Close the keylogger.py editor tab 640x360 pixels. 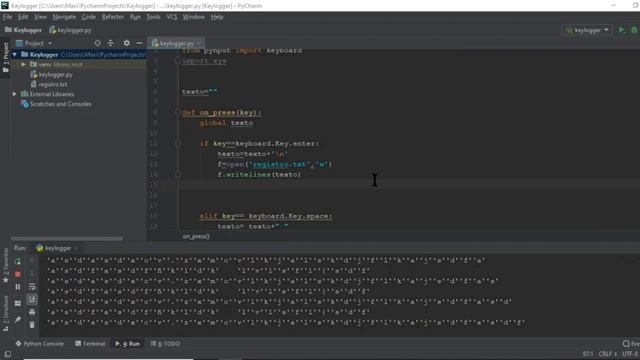point(199,43)
